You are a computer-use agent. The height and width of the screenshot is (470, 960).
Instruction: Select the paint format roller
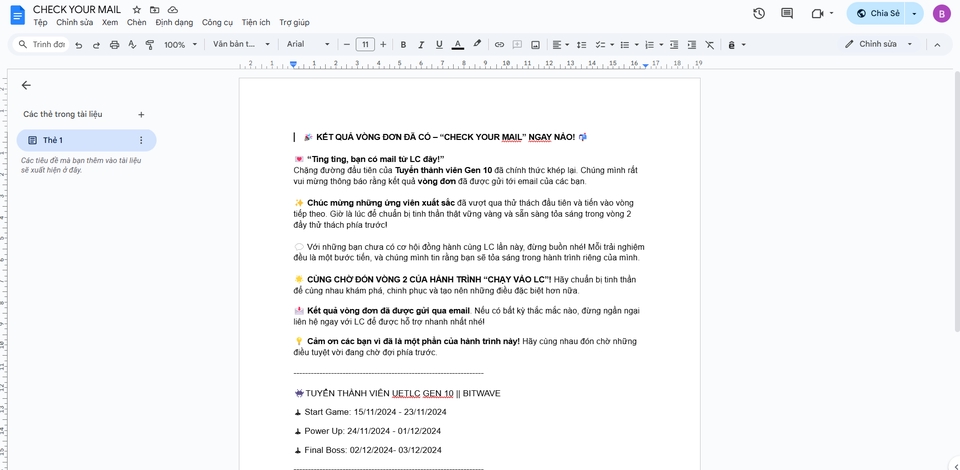click(x=149, y=45)
